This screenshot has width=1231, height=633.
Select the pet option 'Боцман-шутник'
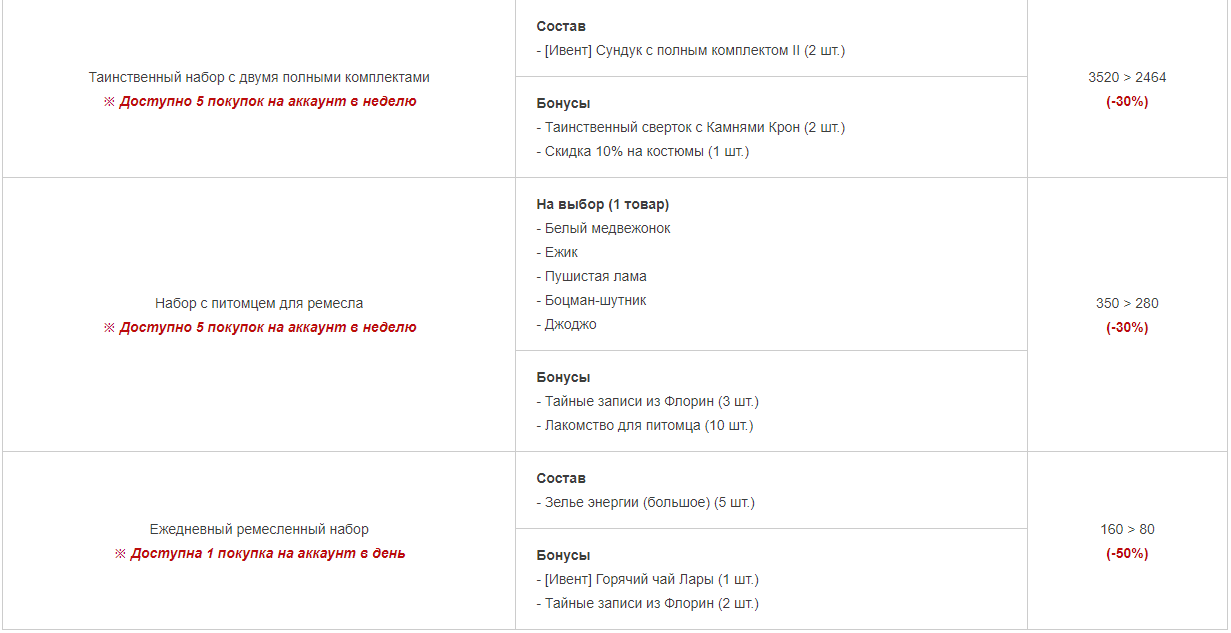pyautogui.click(x=592, y=300)
